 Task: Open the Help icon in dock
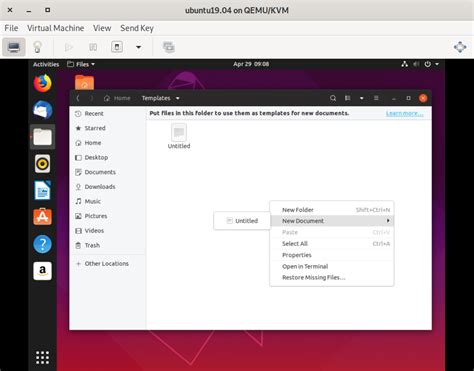click(43, 244)
